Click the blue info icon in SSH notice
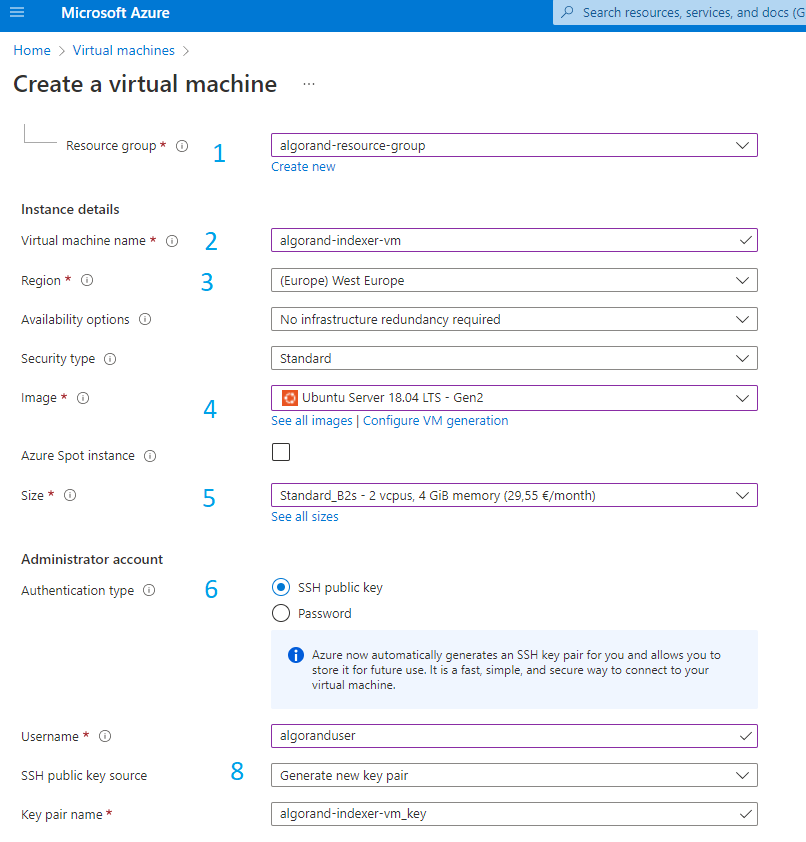Viewport: 806px width, 842px height. [296, 655]
